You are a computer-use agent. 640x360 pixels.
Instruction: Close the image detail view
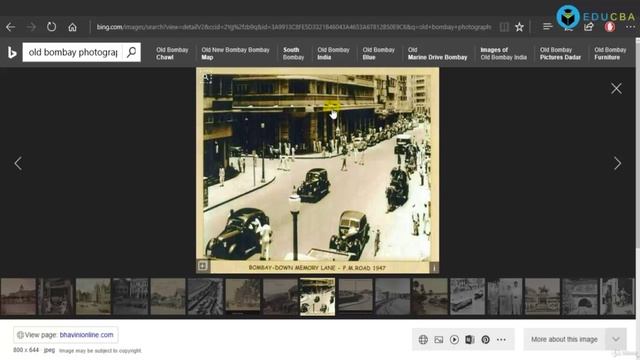(x=616, y=89)
